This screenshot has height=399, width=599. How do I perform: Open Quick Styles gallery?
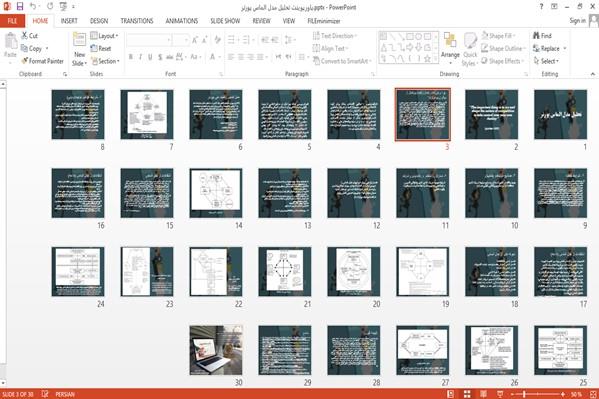point(469,49)
